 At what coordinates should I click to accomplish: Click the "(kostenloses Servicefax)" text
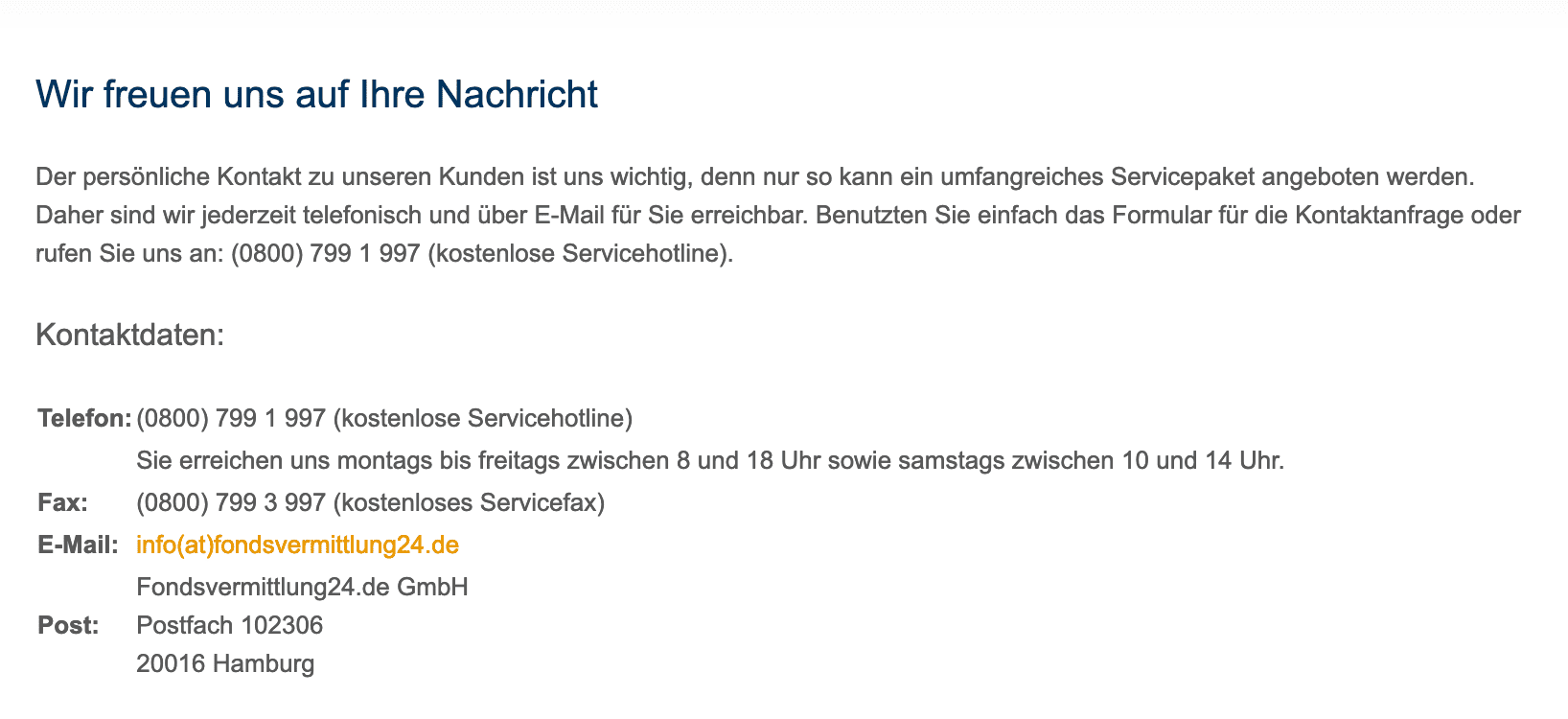(x=469, y=503)
